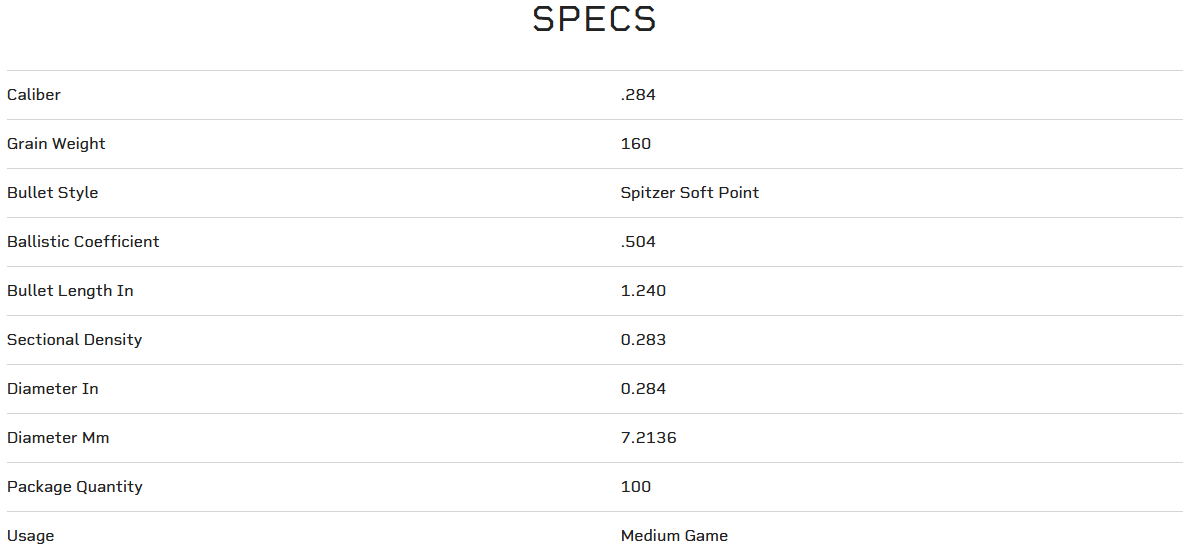This screenshot has width=1190, height=552.
Task: Select the Caliber label
Action: pyautogui.click(x=34, y=95)
